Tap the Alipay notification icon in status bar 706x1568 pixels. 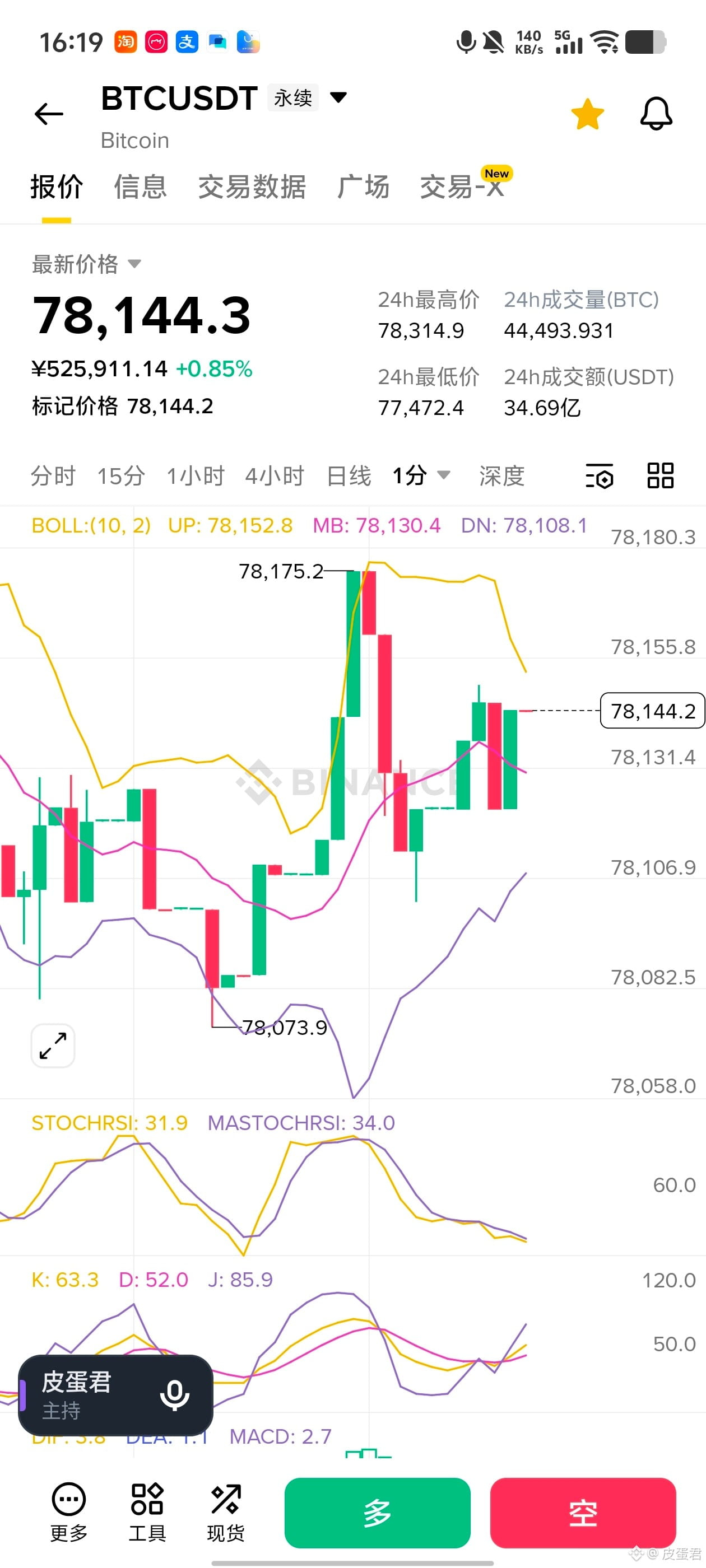(x=187, y=41)
